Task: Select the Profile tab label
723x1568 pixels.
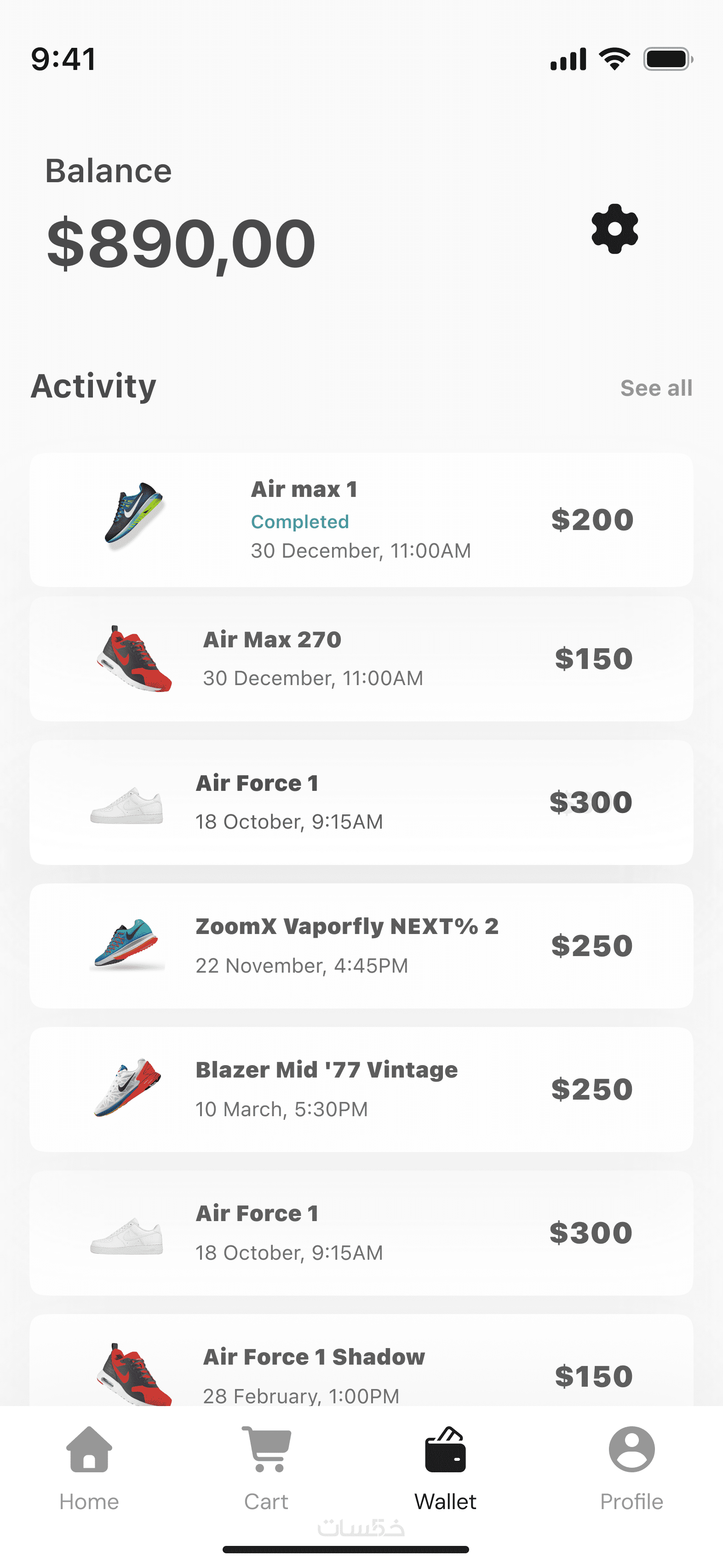Action: point(631,1502)
